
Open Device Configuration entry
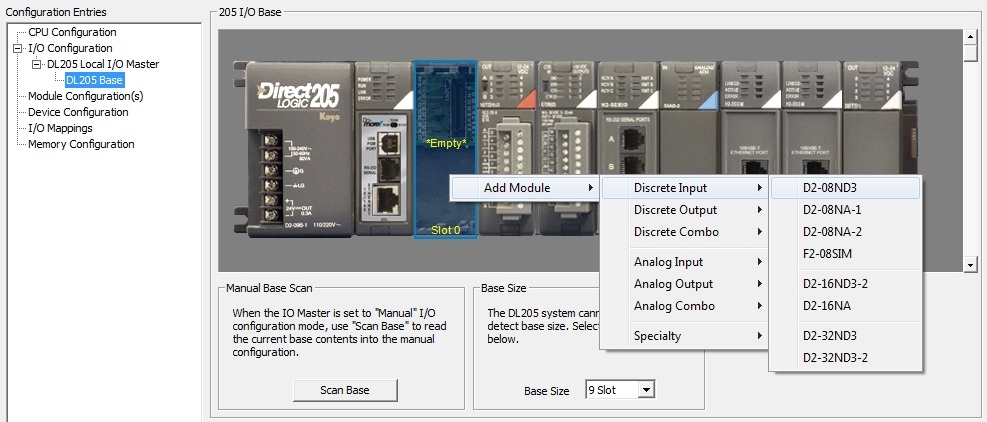click(78, 112)
